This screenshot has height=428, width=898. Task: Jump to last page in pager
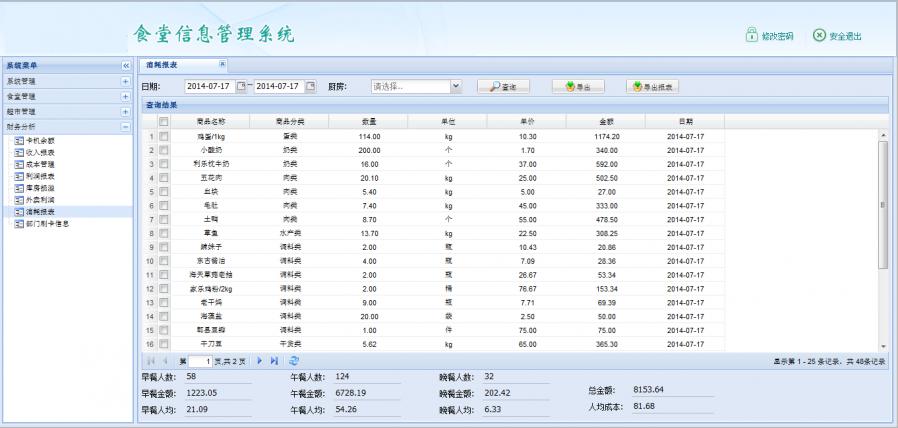tap(274, 359)
